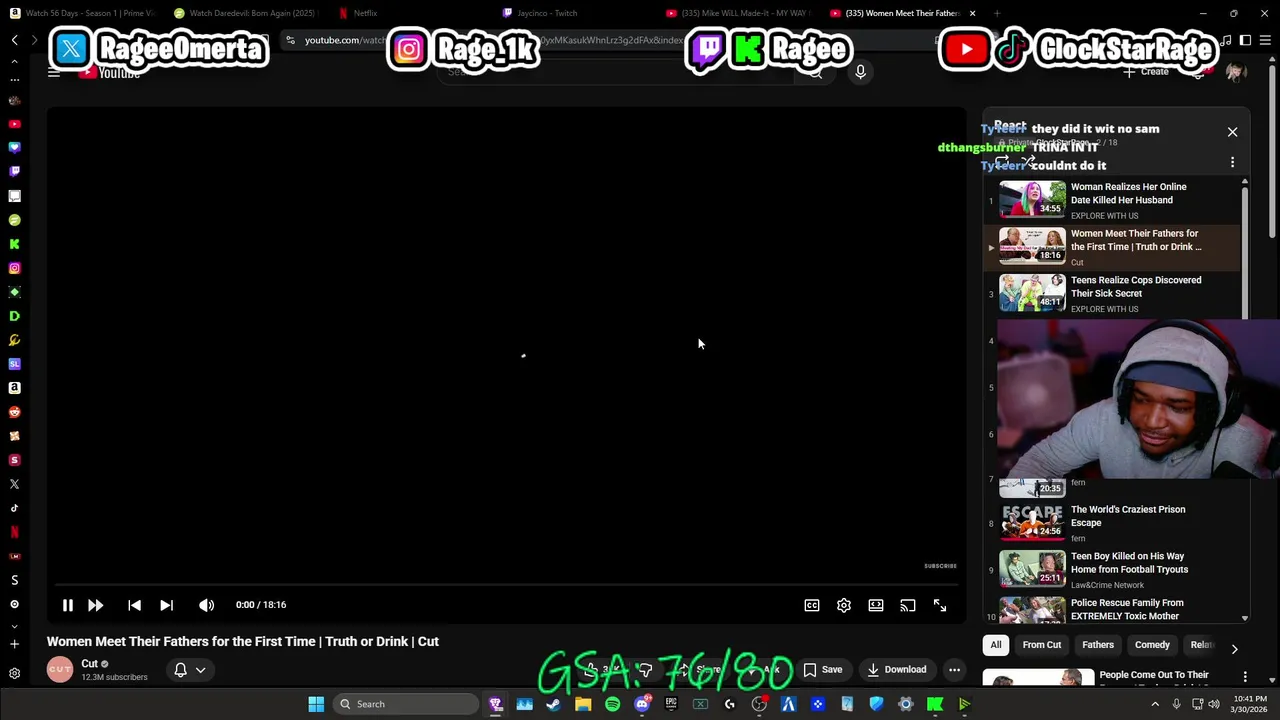1280x720 pixels.
Task: Expand the subscription notification chevron
Action: (200, 670)
